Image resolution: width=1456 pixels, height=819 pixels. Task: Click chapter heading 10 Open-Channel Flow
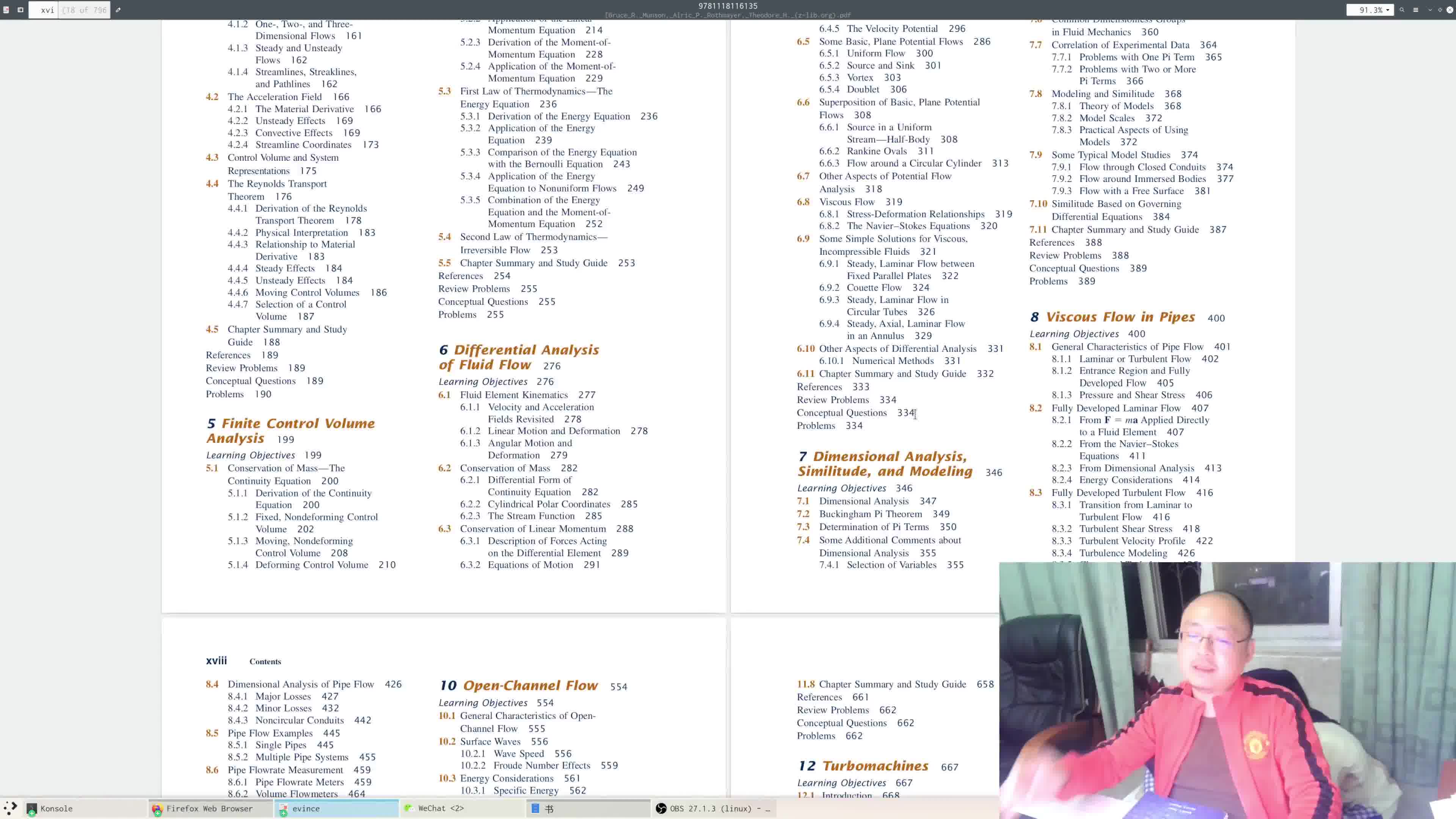click(518, 685)
